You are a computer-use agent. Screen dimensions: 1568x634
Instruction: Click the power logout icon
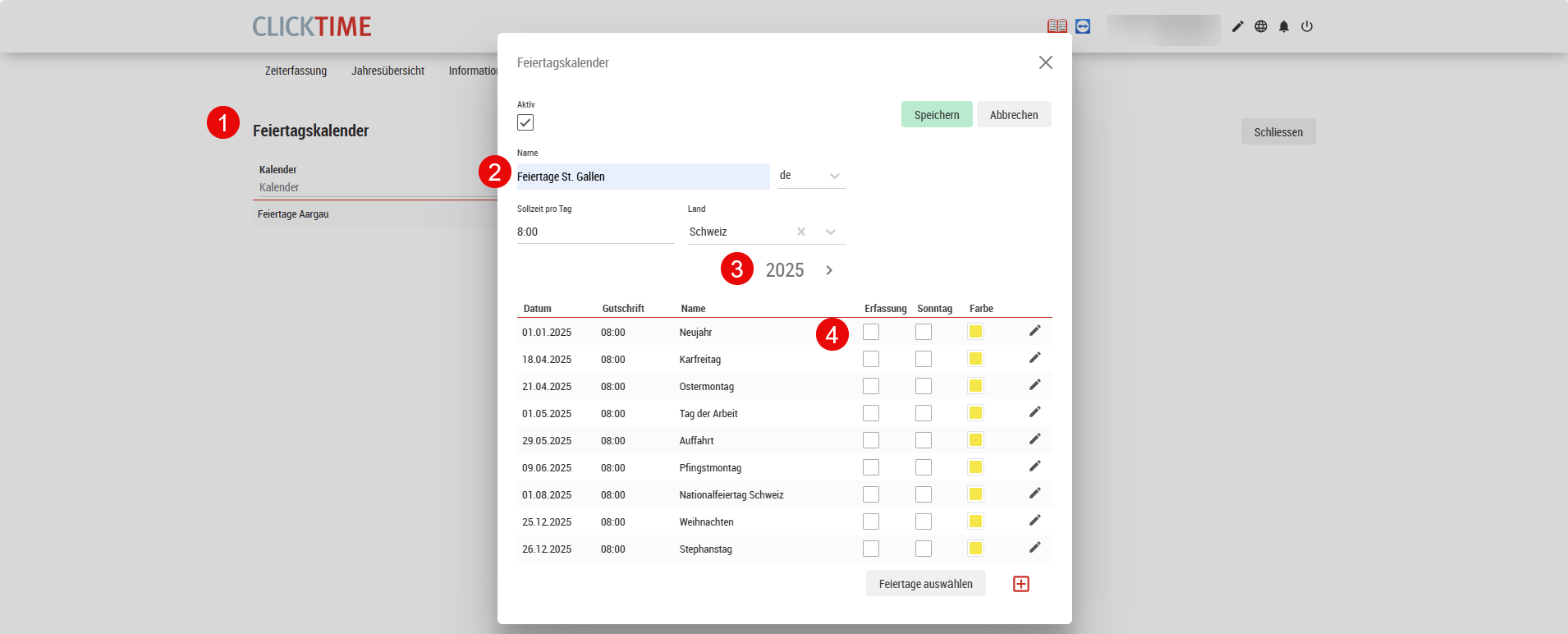pyautogui.click(x=1307, y=26)
